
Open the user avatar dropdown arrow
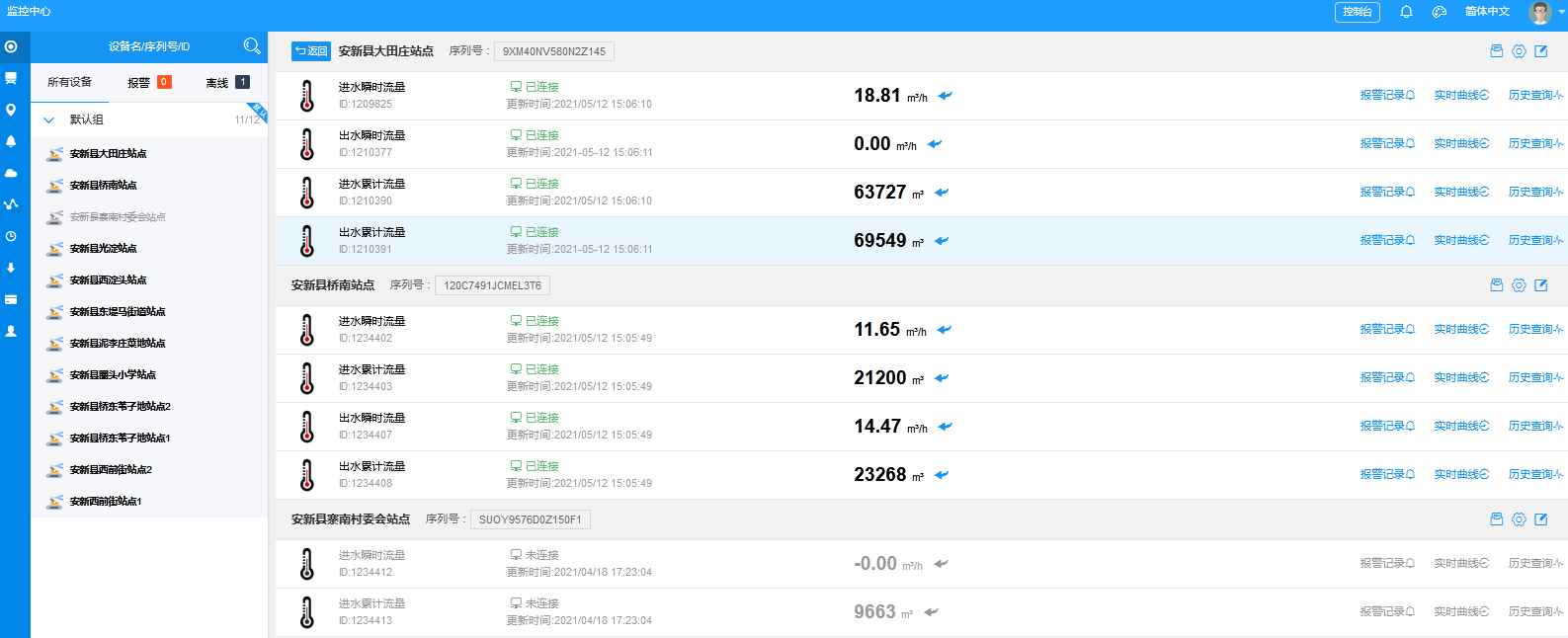tap(1561, 12)
